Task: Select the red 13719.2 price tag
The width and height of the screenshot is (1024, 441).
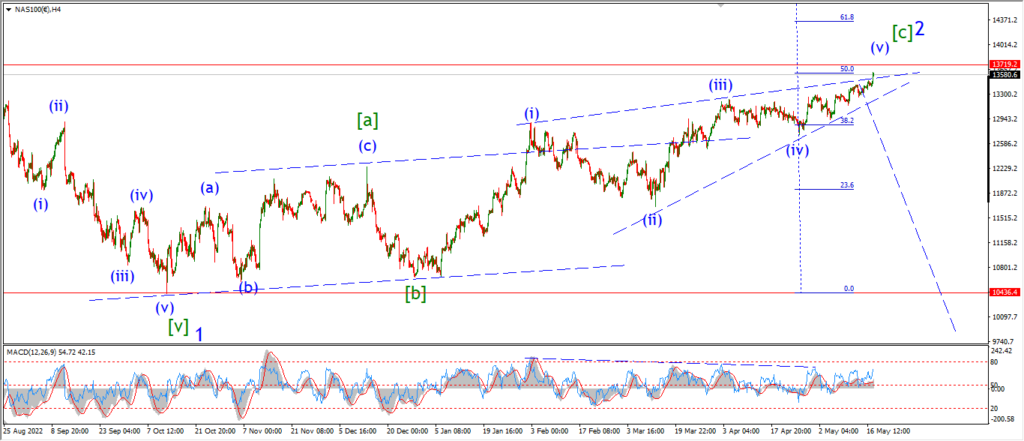Action: 1004,64
